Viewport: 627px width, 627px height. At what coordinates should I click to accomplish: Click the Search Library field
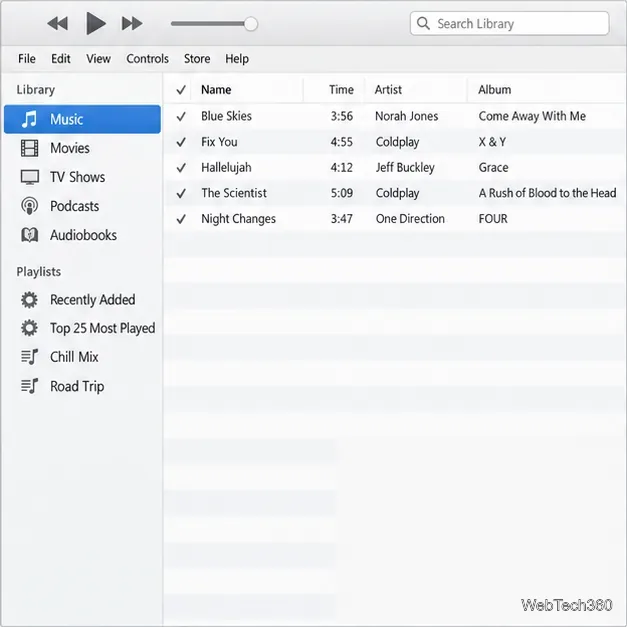[509, 24]
